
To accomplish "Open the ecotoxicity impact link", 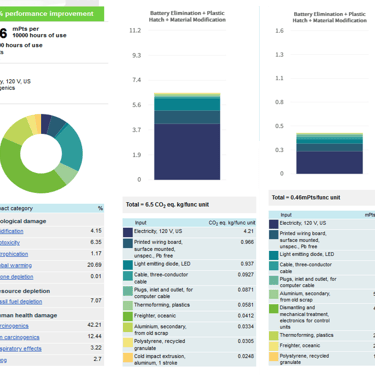I will [10, 242].
